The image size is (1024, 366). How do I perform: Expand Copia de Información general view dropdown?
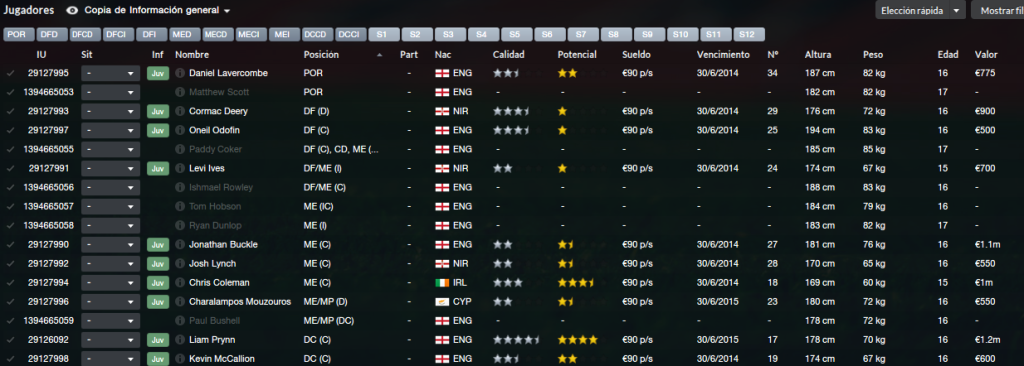[227, 11]
